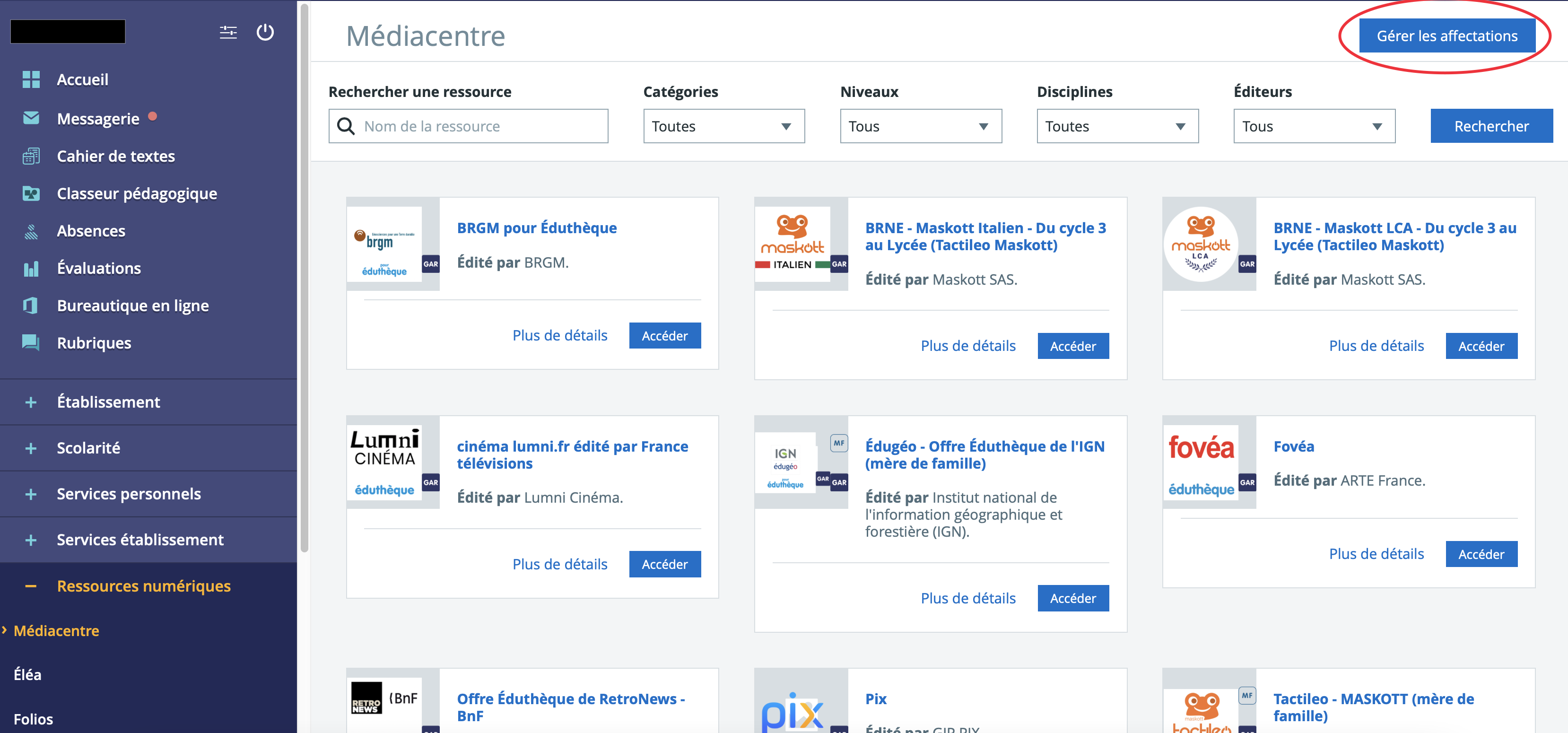This screenshot has height=733, width=1568.
Task: Click the Évaluations chart icon
Action: (31, 269)
